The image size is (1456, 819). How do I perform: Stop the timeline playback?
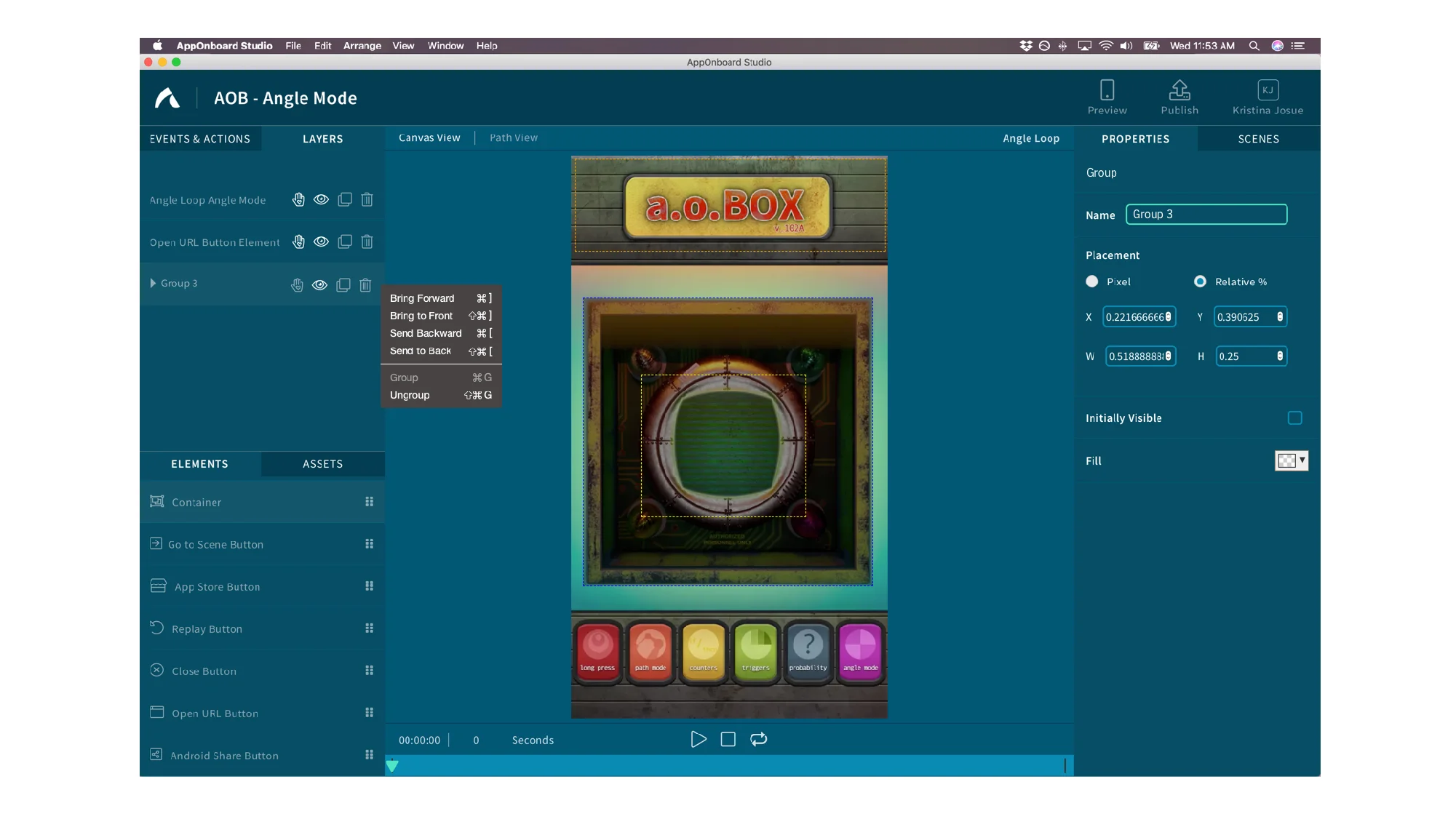point(728,740)
